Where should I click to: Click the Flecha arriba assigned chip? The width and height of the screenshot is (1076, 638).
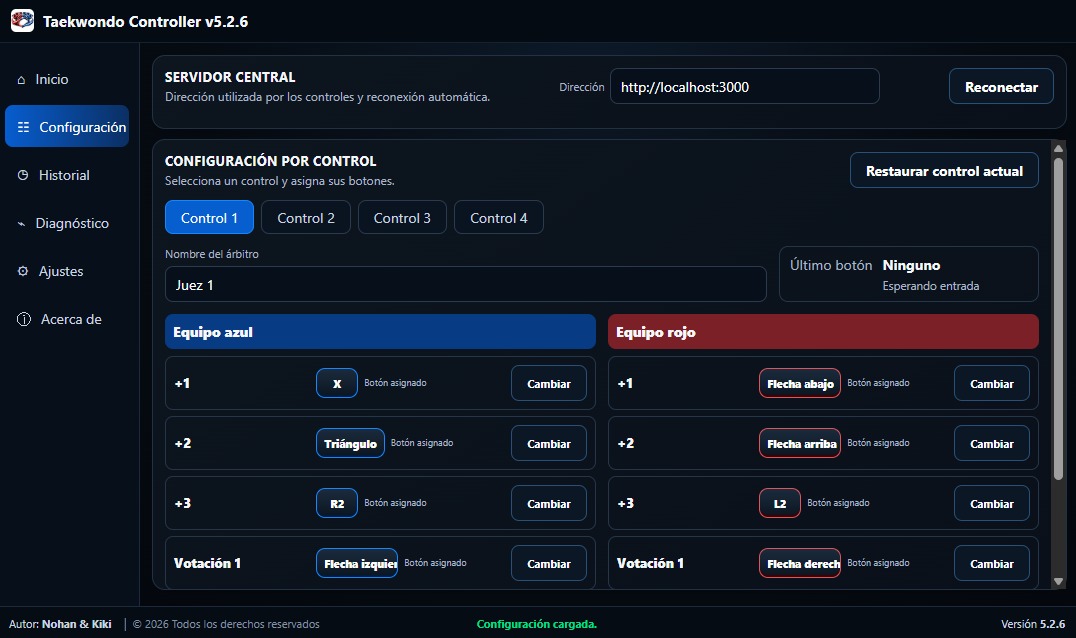click(x=800, y=444)
